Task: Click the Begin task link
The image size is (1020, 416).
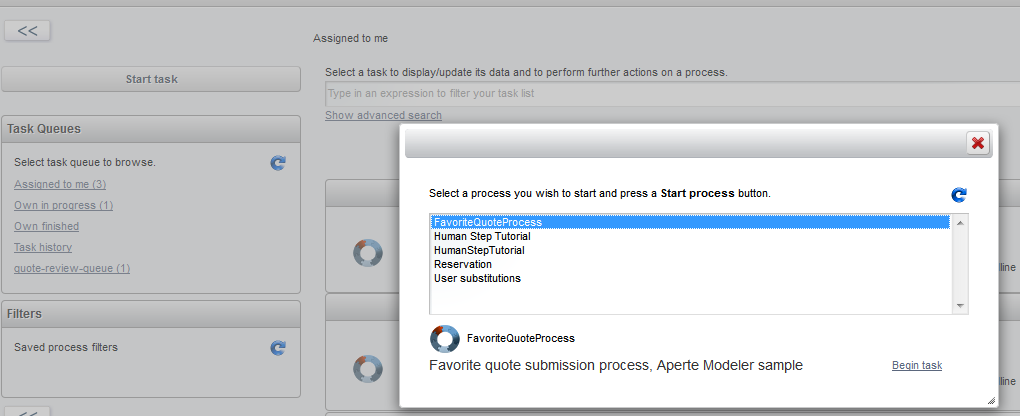Action: (x=916, y=365)
